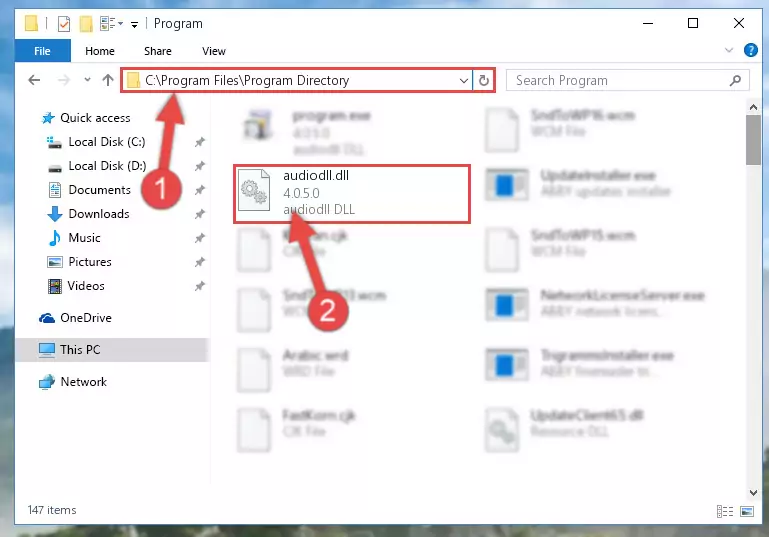This screenshot has height=537, width=769.
Task: Go back with the left arrow button
Action: pyautogui.click(x=34, y=80)
